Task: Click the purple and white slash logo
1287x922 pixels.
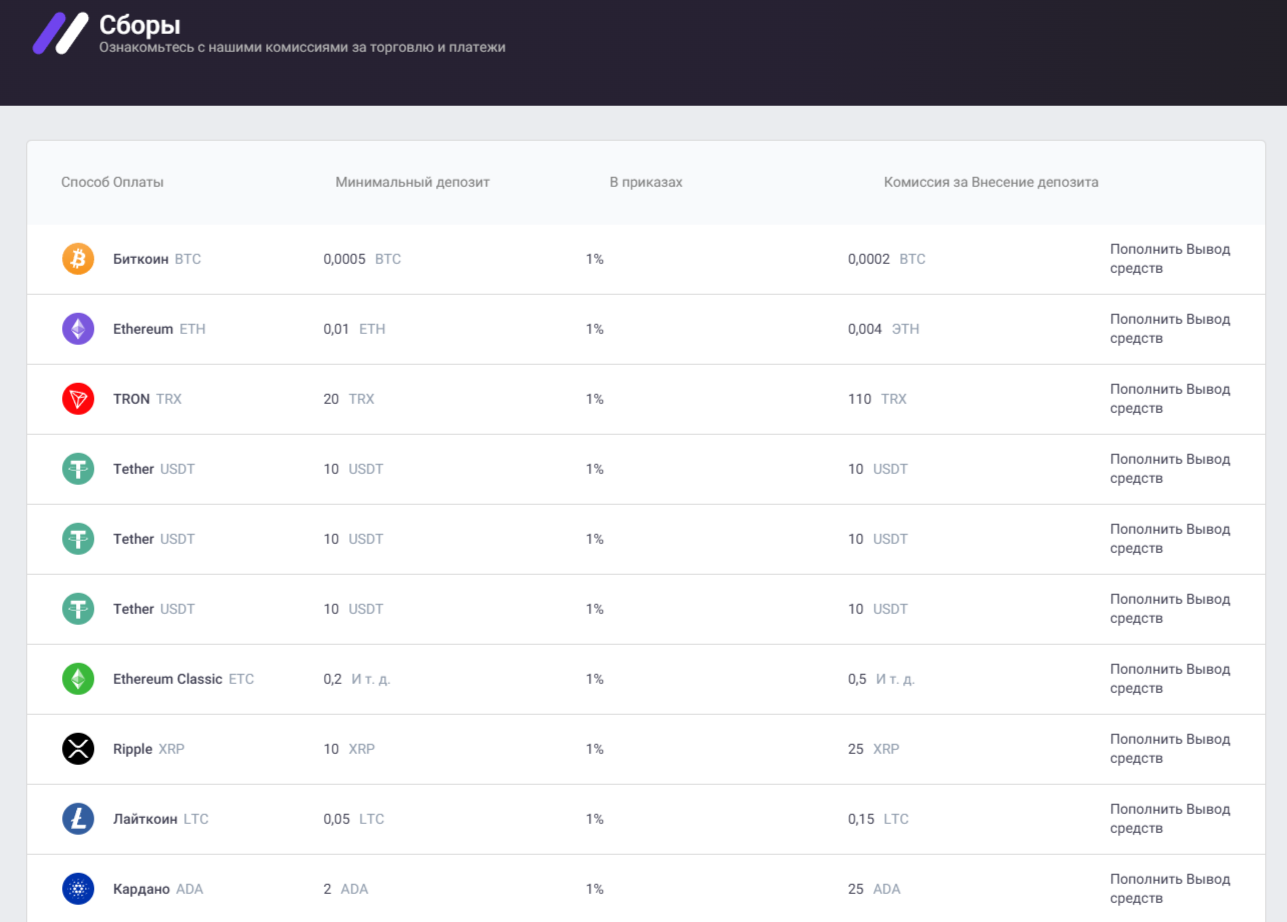Action: tap(60, 33)
